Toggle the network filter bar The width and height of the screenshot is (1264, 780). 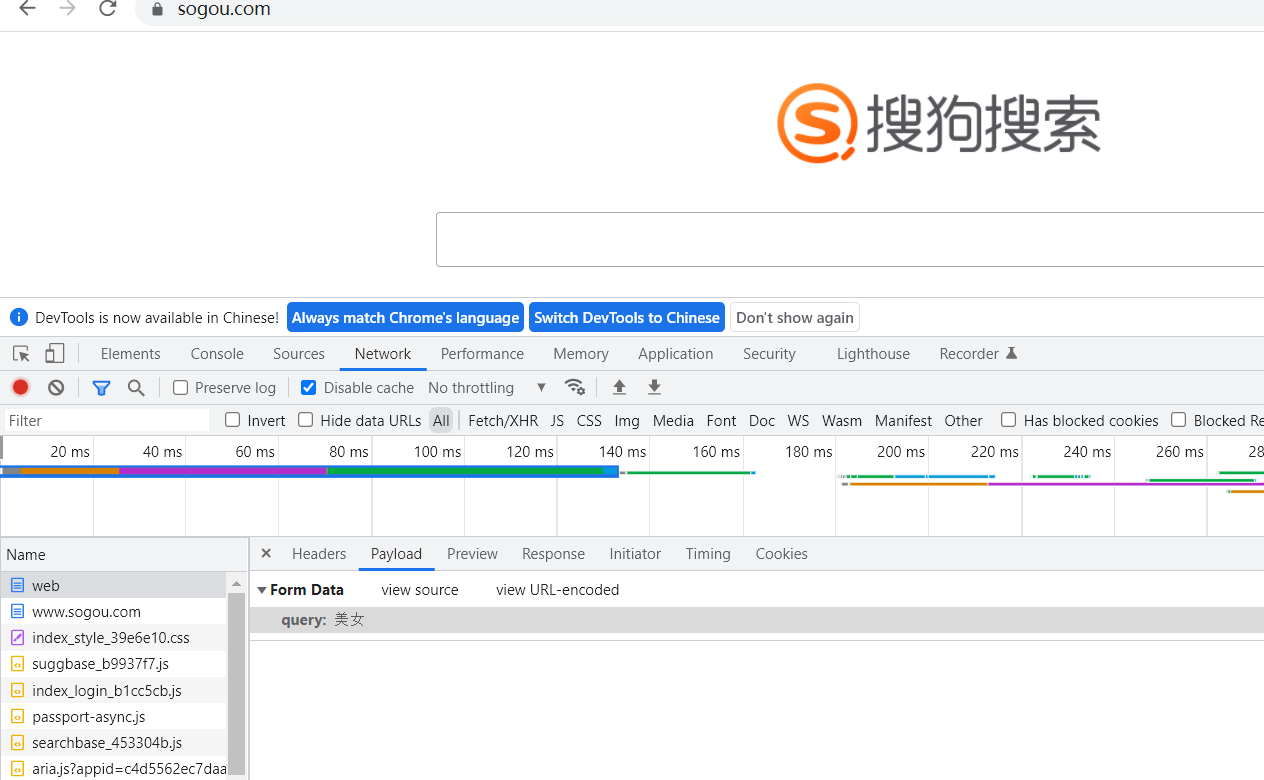pos(101,388)
